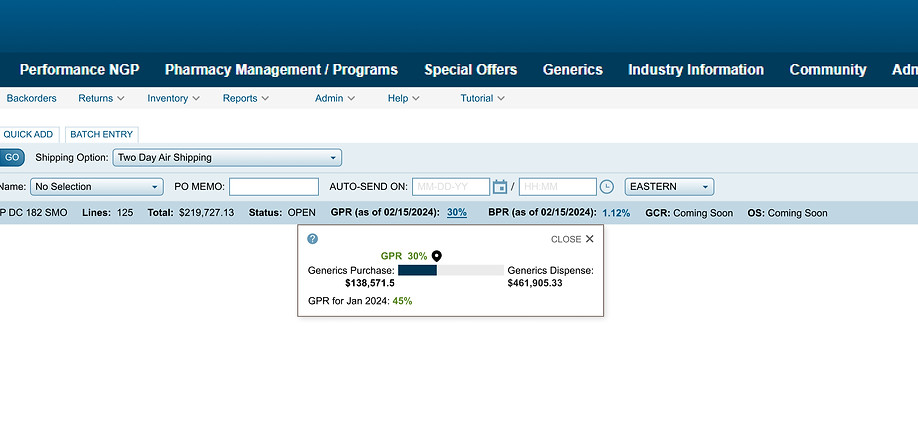Expand the Inventory menu
The width and height of the screenshot is (918, 445).
click(x=173, y=98)
